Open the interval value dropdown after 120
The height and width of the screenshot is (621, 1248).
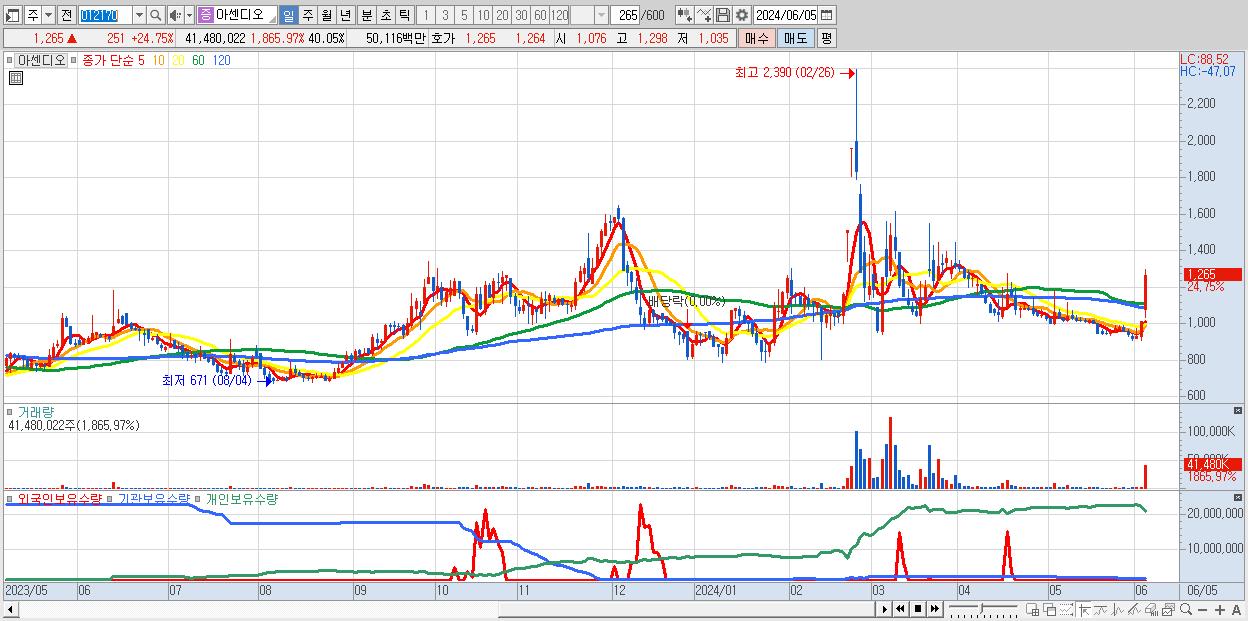(x=601, y=15)
